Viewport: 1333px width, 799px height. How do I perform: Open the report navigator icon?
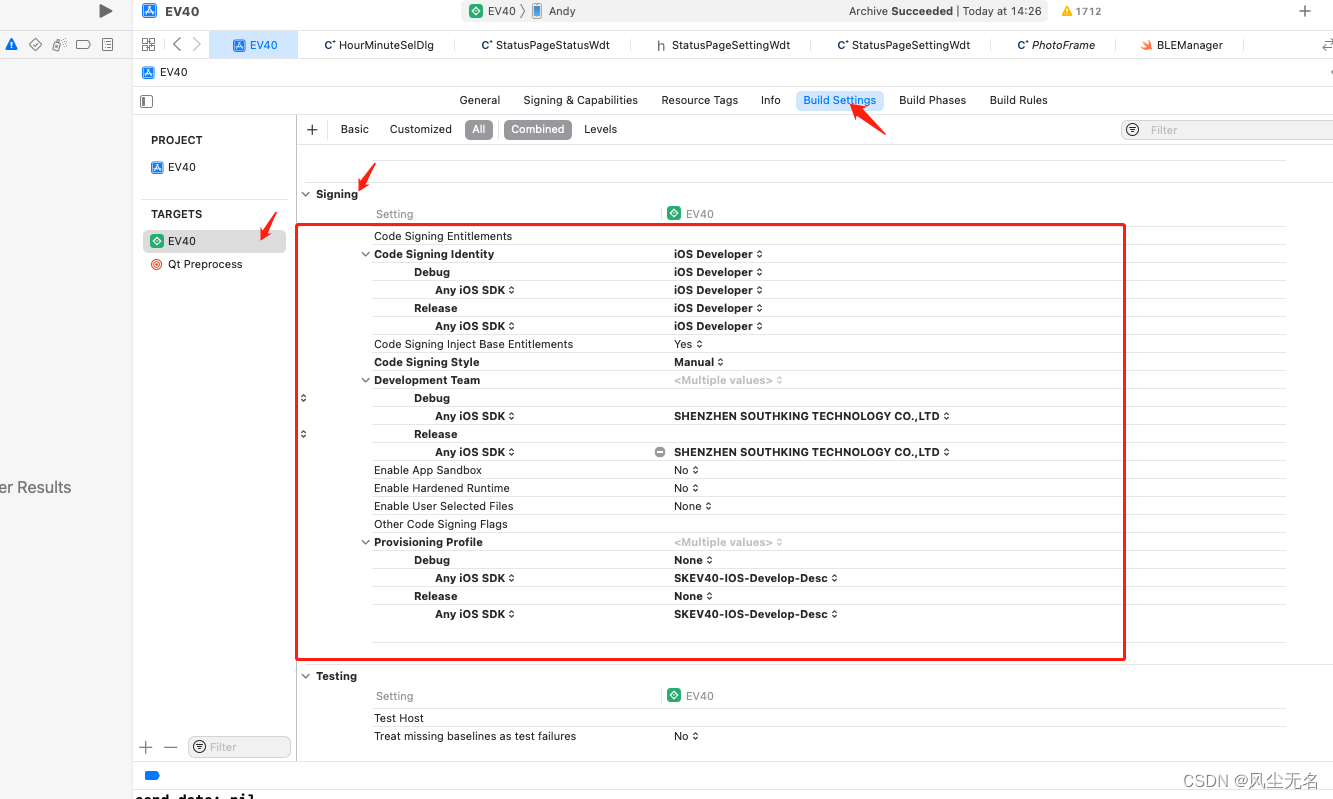[108, 45]
